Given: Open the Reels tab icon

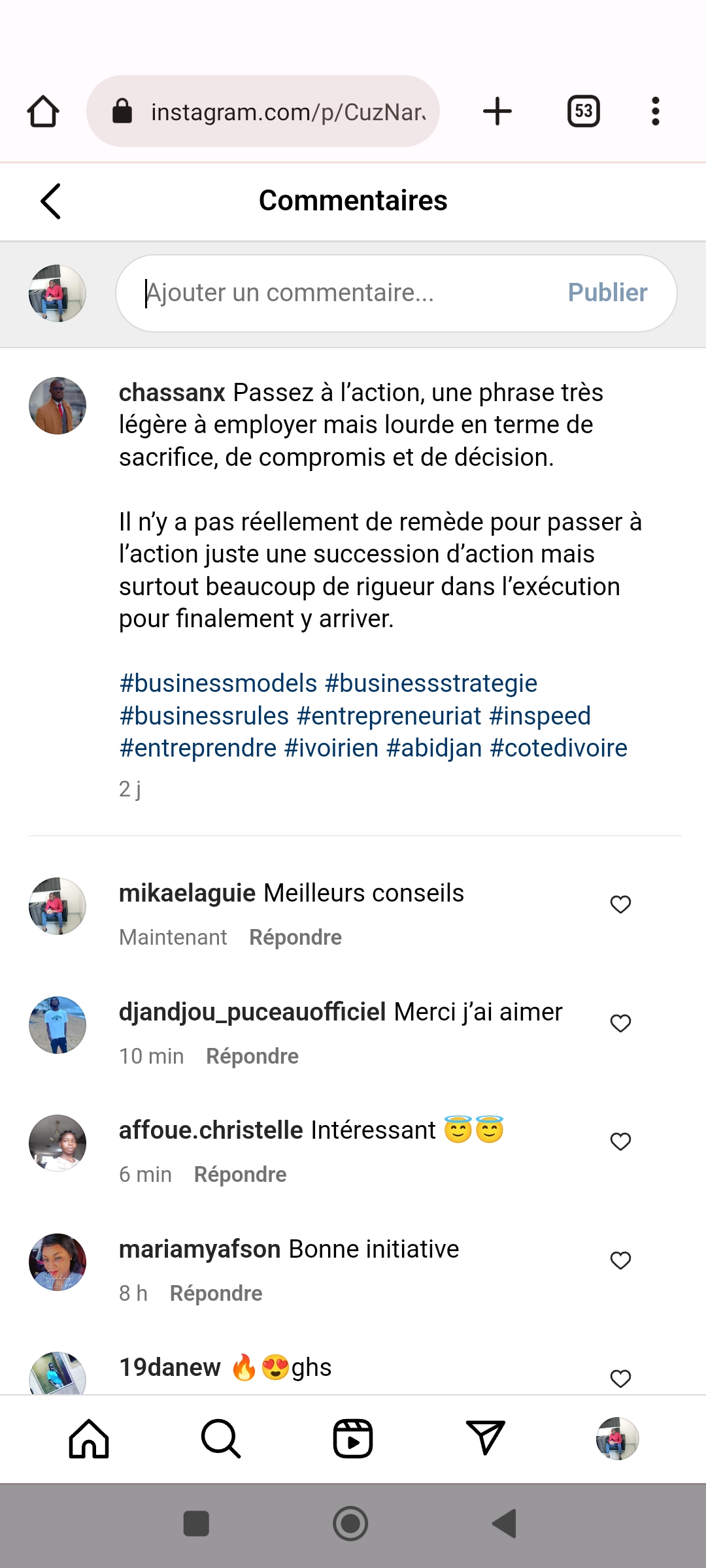Looking at the screenshot, I should [353, 1439].
